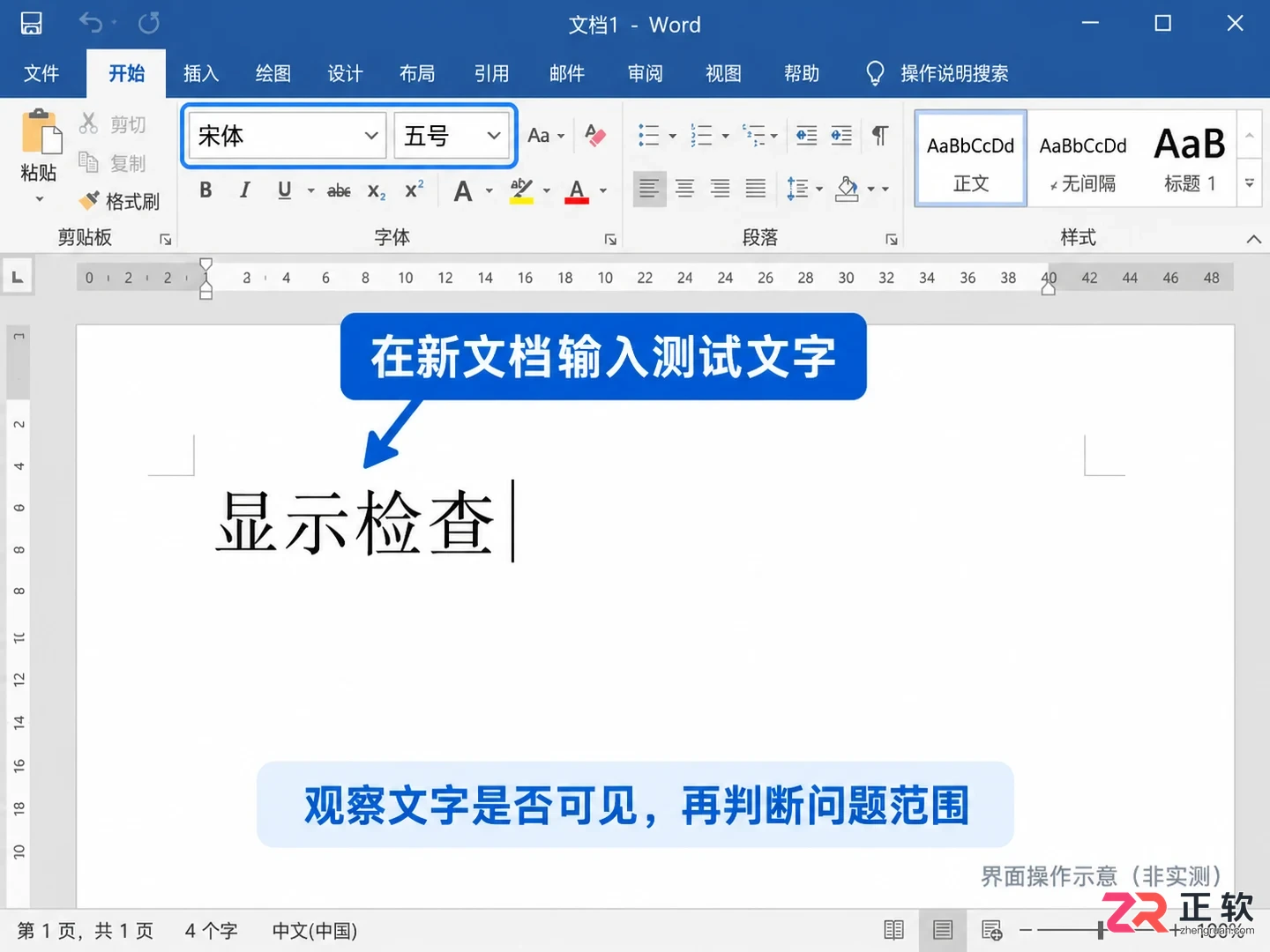Screen dimensions: 1270x952
Task: Show paragraph marks with pilcrow icon
Action: [x=879, y=136]
